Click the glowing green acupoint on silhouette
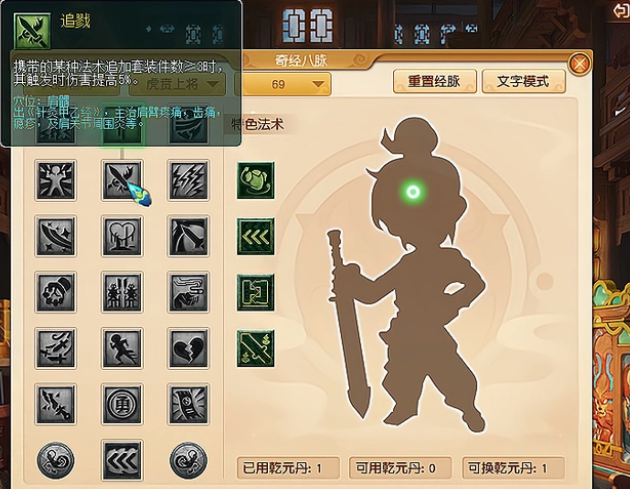Viewport: 630px width, 489px height. coord(413,192)
